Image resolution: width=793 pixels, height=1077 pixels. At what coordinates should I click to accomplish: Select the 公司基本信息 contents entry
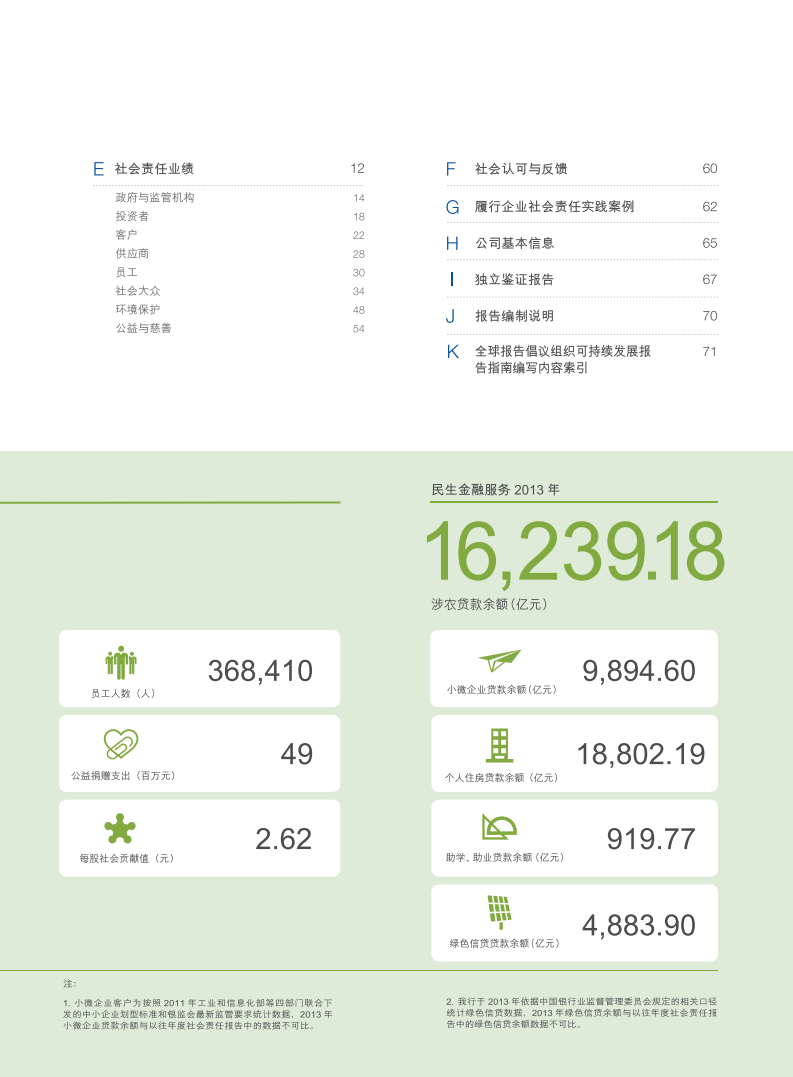click(514, 243)
